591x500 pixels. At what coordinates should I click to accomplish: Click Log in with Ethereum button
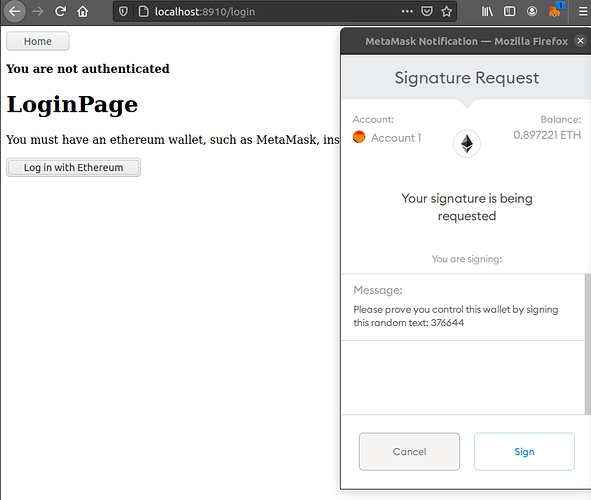[x=73, y=168]
